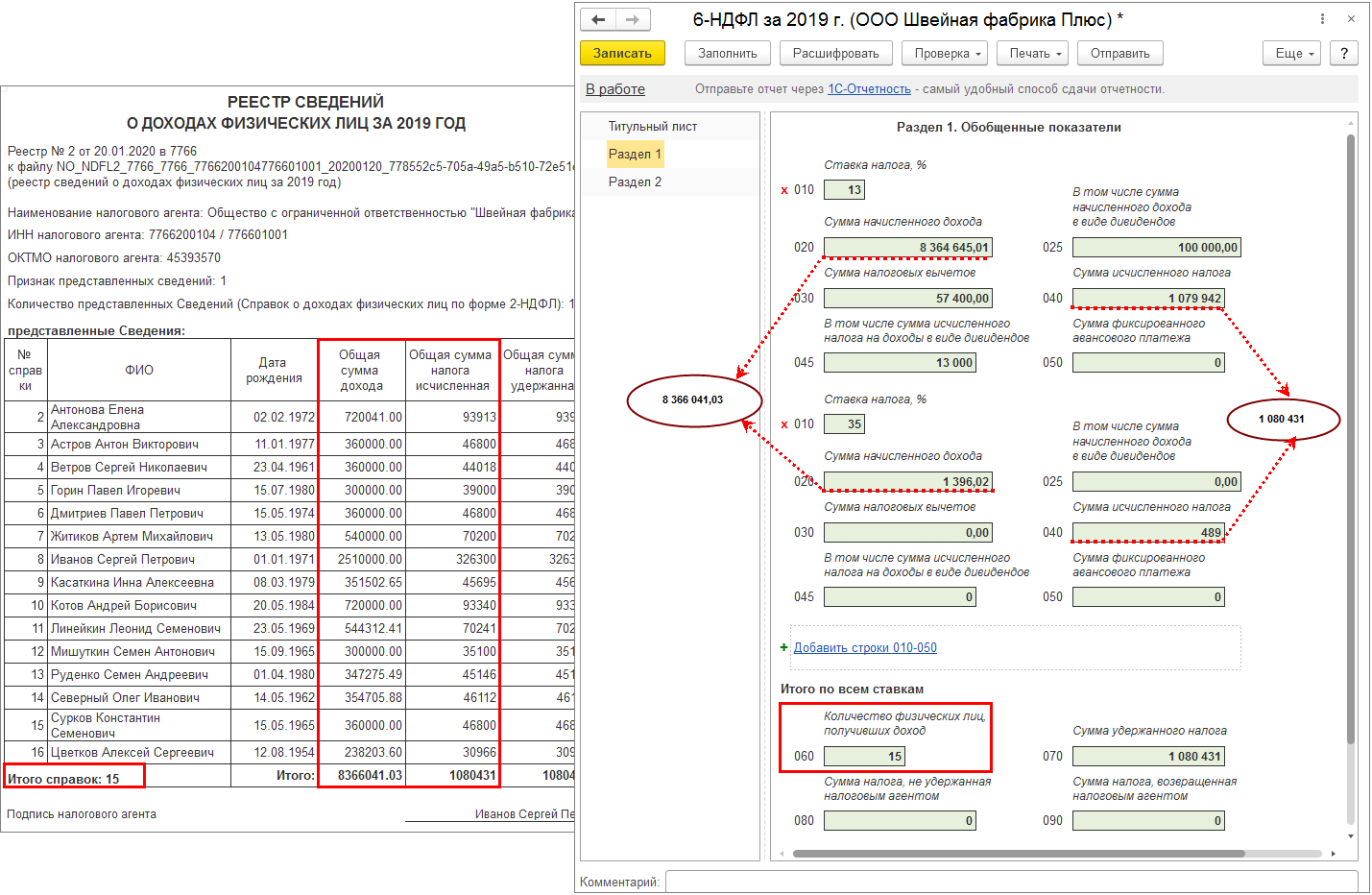The height and width of the screenshot is (895, 1372).
Task: Click 35% block field 030 with 0,00
Action: 907,533
